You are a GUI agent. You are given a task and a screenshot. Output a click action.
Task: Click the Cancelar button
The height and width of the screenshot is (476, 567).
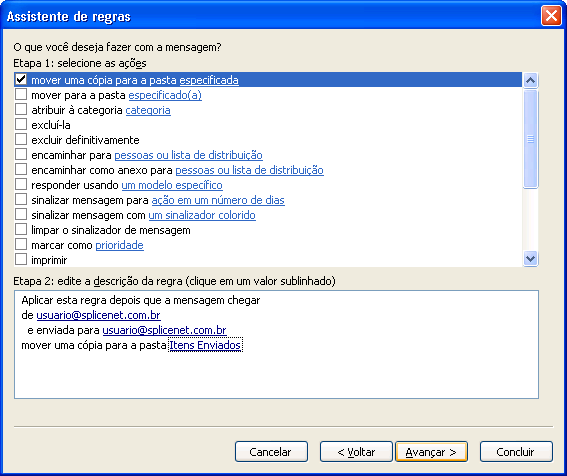271,451
